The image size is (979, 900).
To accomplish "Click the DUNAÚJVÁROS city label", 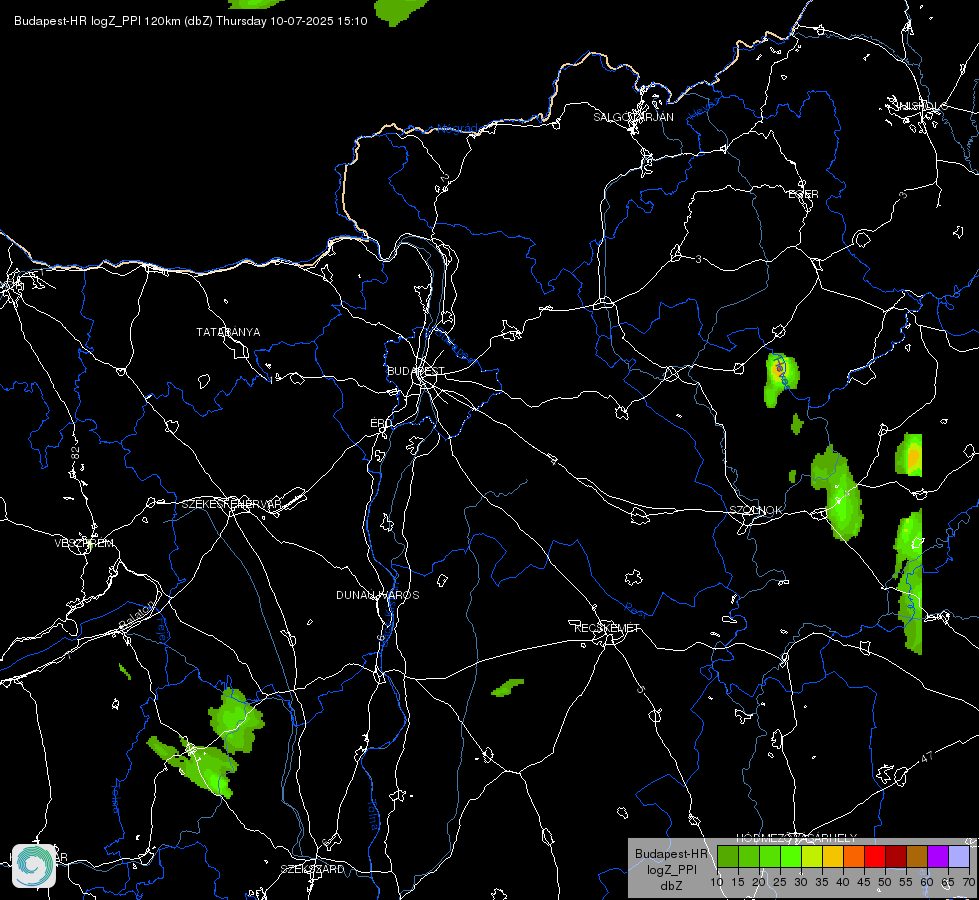I will coord(378,595).
